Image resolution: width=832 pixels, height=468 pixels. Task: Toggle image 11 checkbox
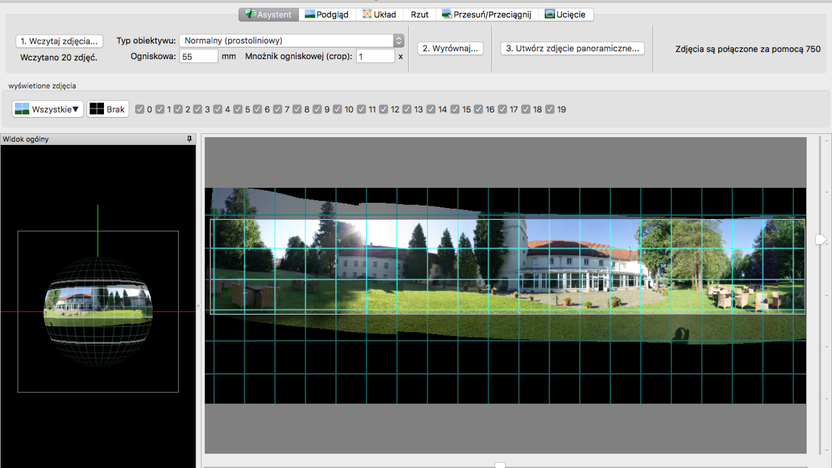pyautogui.click(x=361, y=109)
